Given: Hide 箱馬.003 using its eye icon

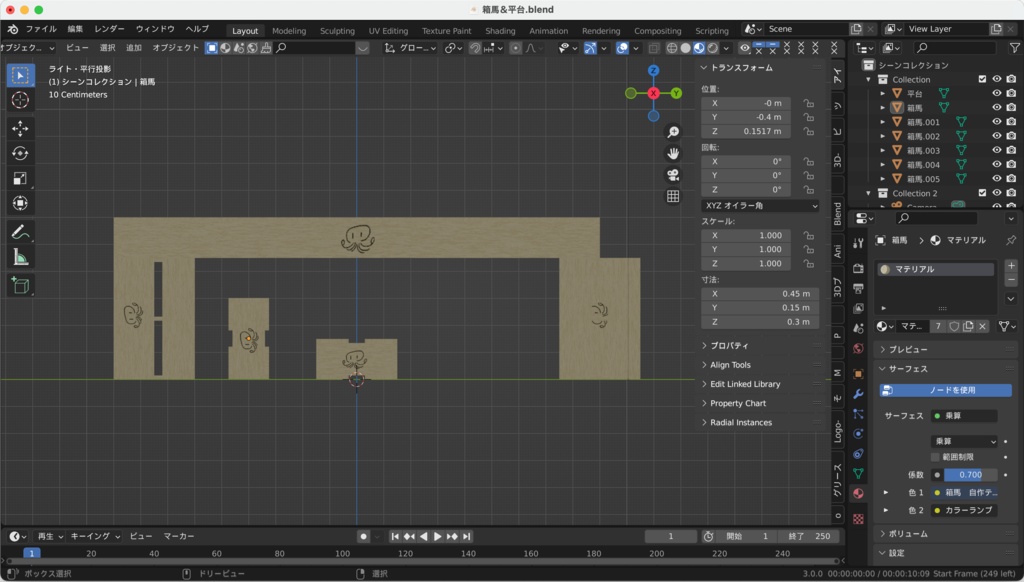Looking at the screenshot, I should pos(996,150).
